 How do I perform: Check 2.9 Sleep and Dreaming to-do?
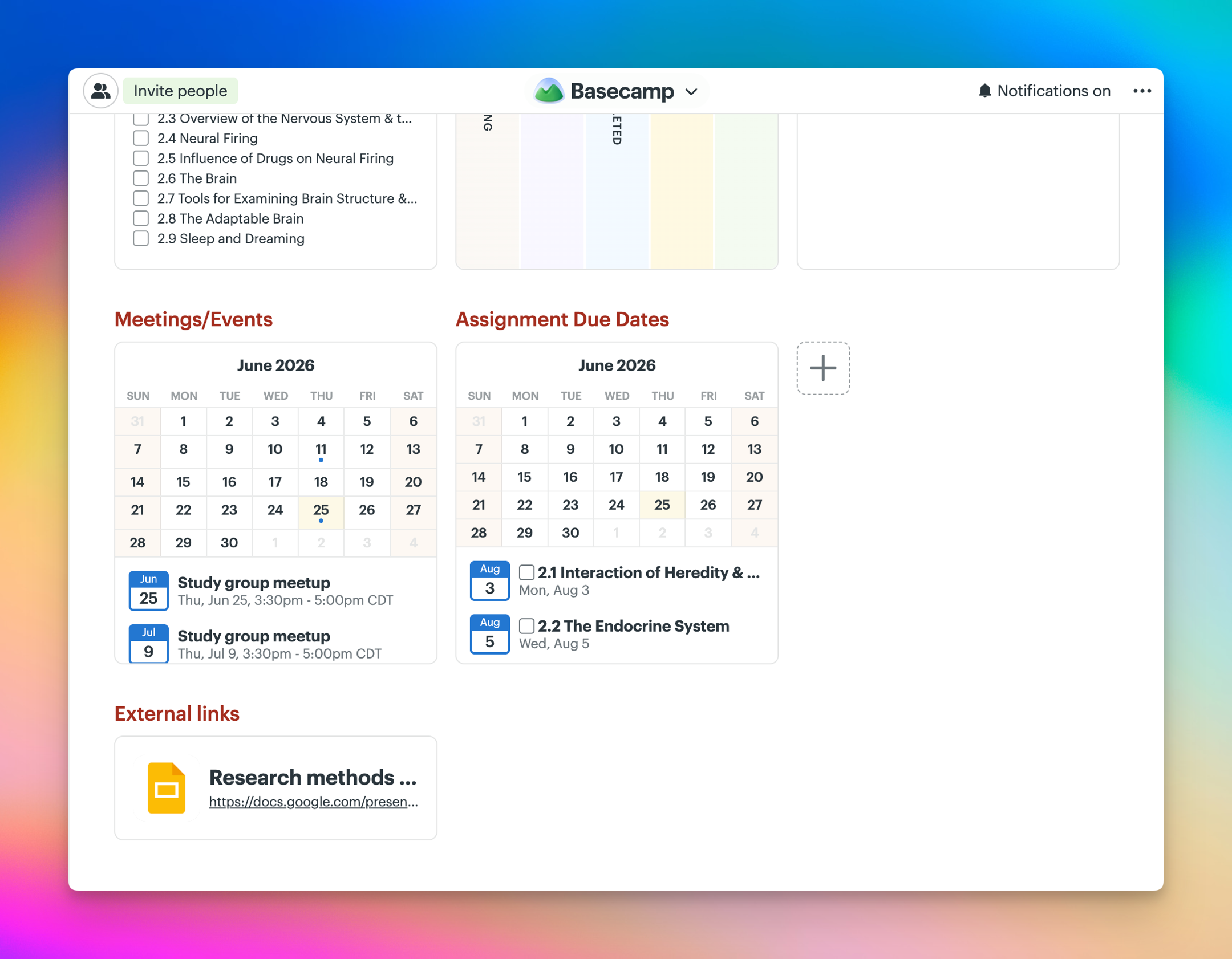tap(141, 238)
